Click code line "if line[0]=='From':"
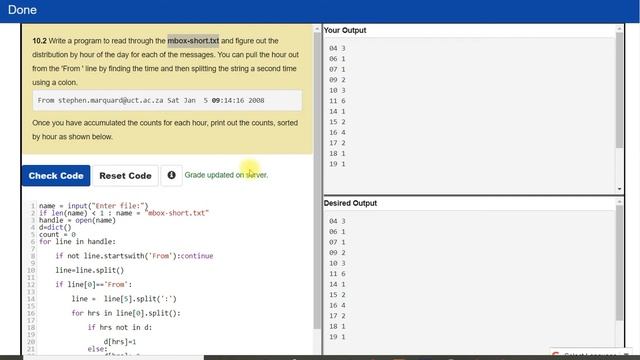 (93, 284)
